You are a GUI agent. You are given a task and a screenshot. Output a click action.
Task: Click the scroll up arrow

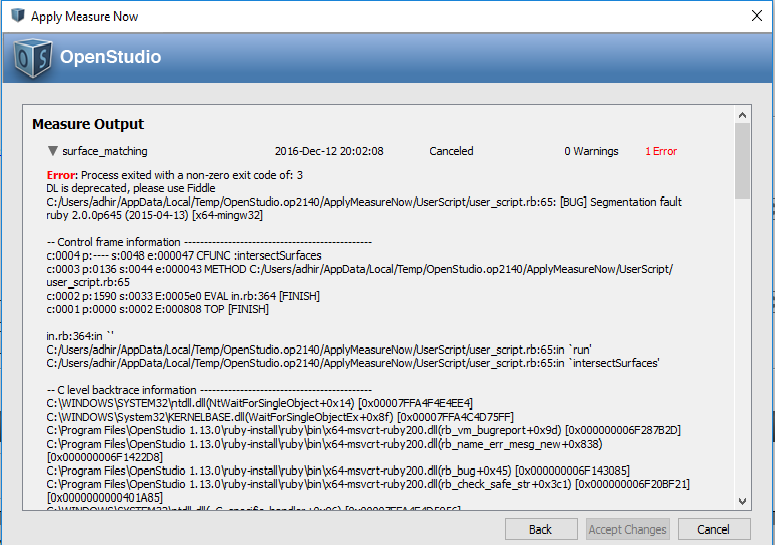tap(742, 115)
